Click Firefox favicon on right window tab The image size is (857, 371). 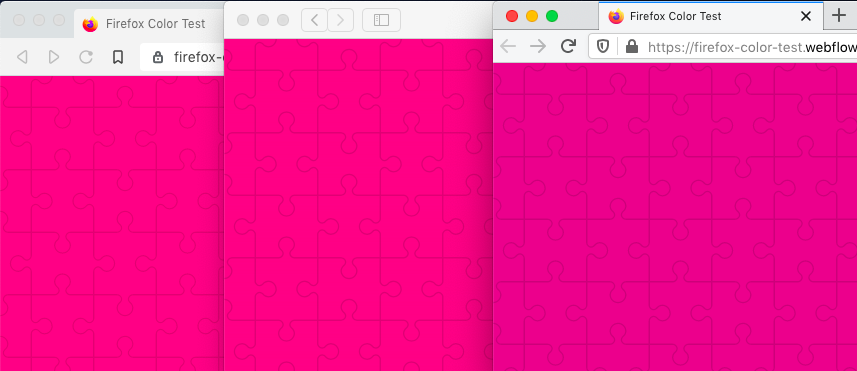(x=616, y=16)
